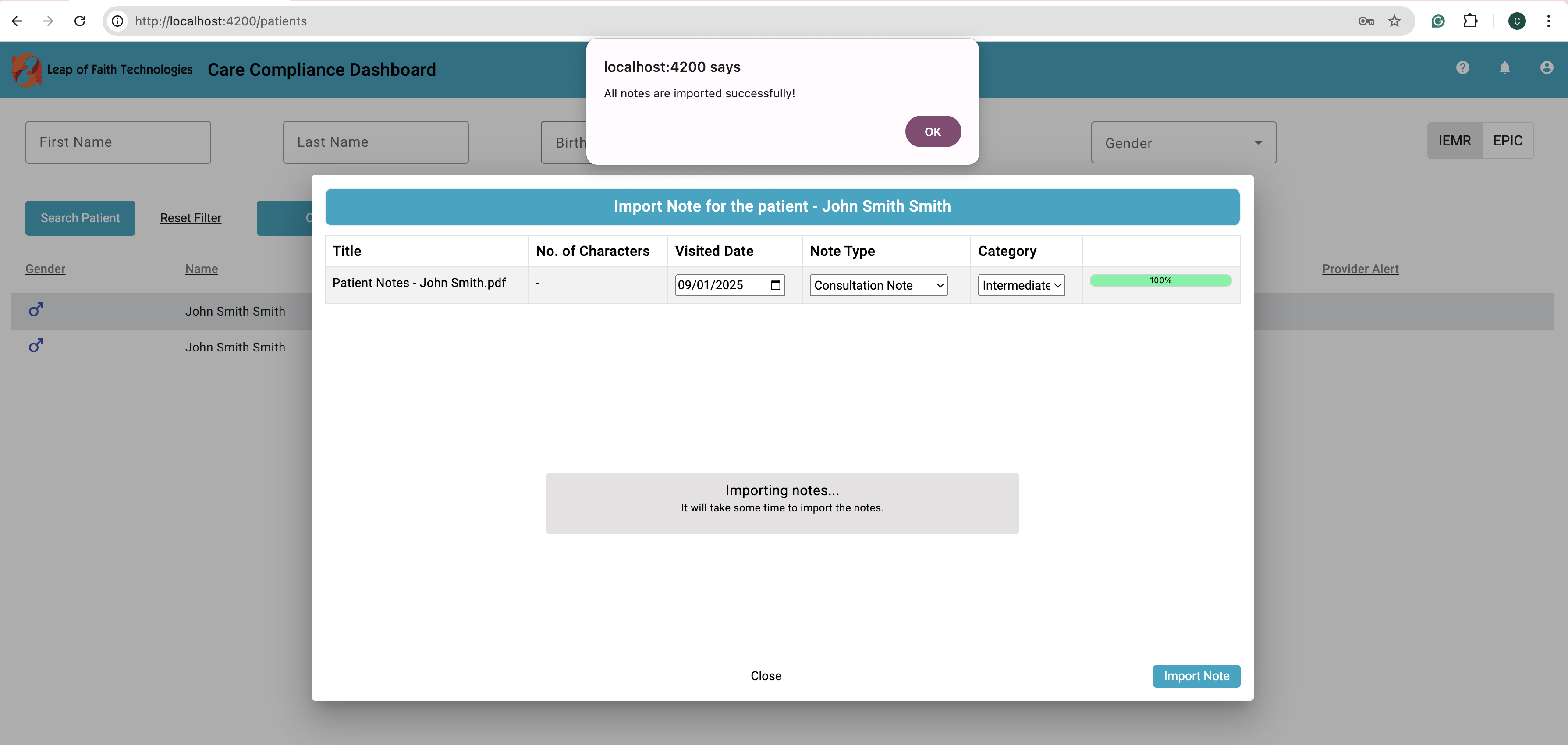Screen dimensions: 1568x745
Task: Open the user account profile icon
Action: point(1546,67)
